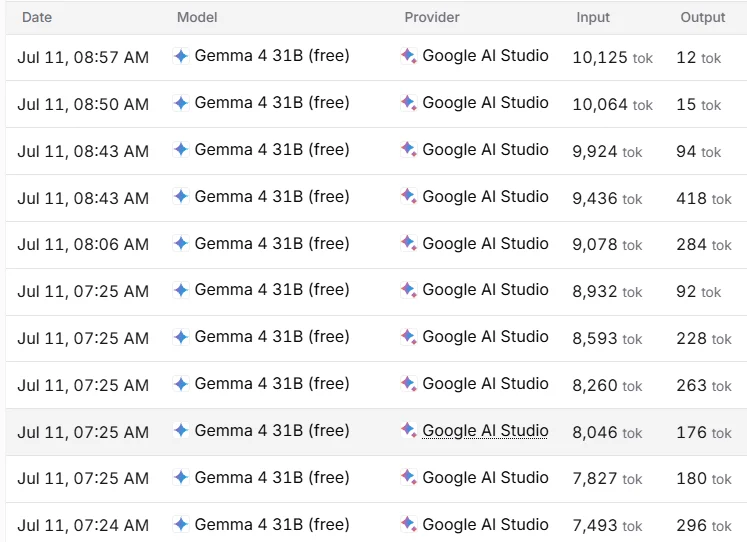Click the output value '15 tok'
747x542 pixels.
click(698, 104)
